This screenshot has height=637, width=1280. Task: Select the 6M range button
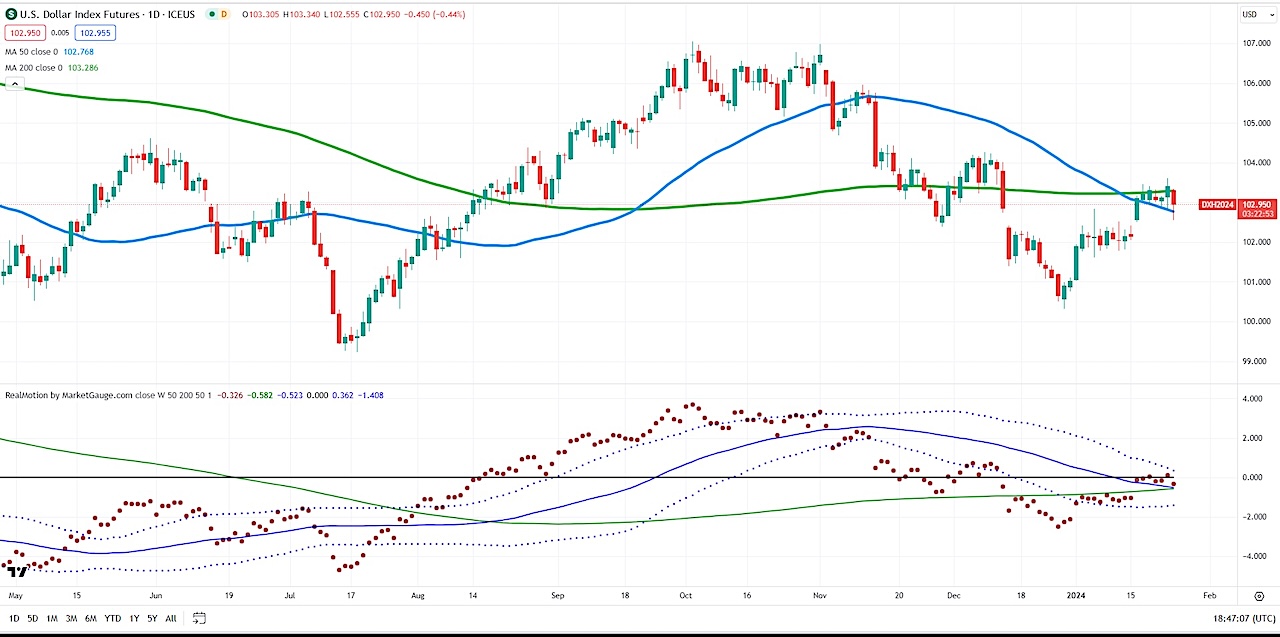point(91,618)
